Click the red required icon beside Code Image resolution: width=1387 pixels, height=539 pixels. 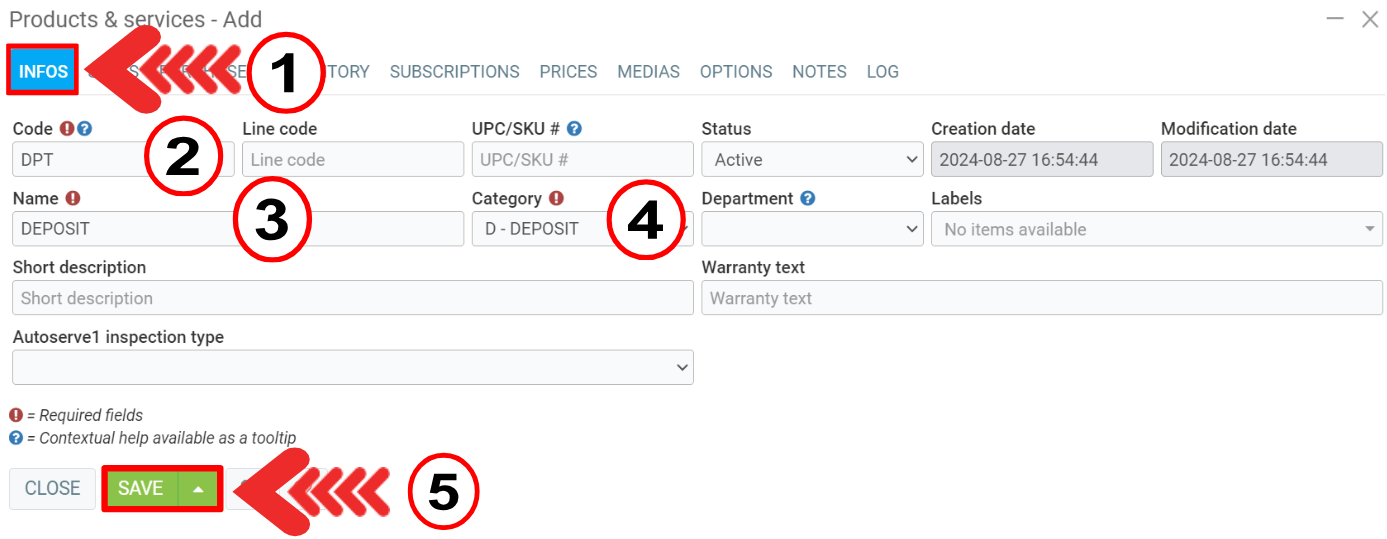(x=67, y=129)
